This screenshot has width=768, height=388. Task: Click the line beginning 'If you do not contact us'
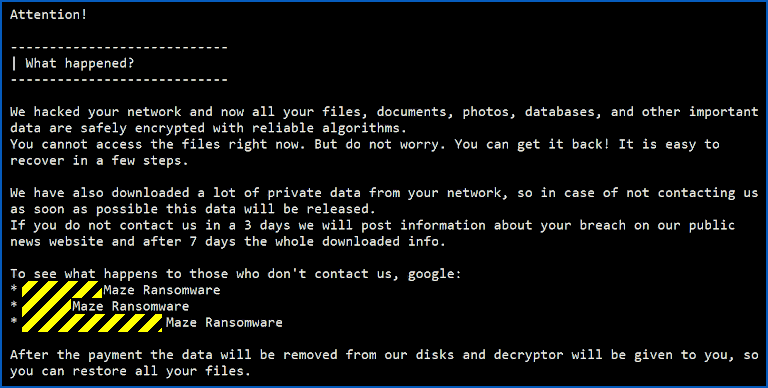coord(373,225)
